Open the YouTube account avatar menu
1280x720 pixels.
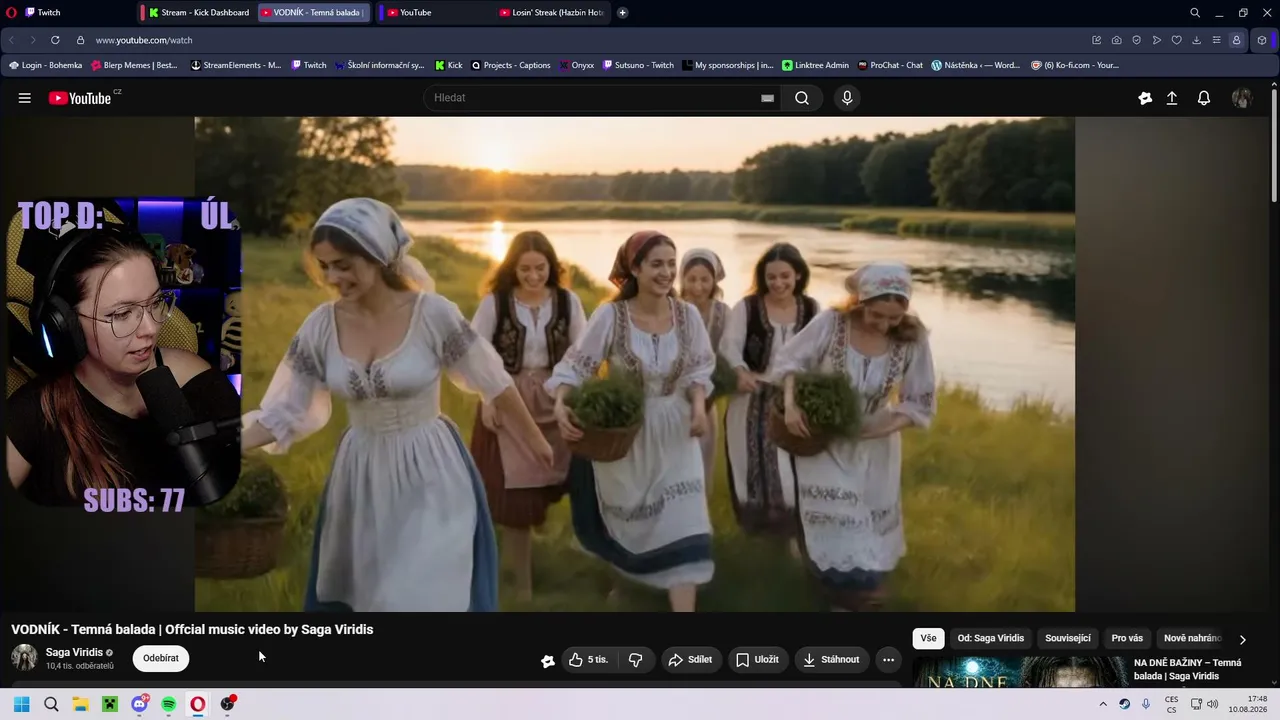click(1242, 98)
